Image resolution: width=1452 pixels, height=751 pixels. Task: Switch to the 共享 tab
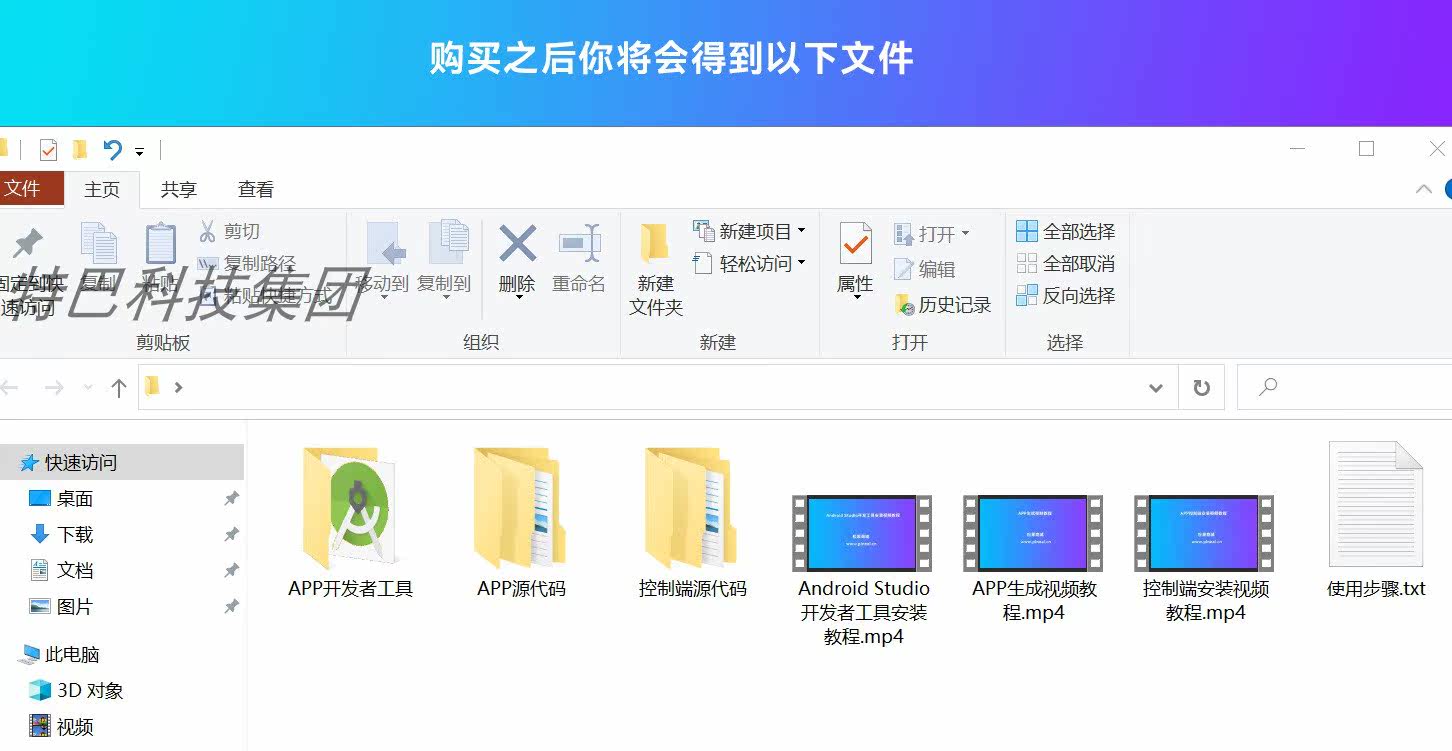[179, 189]
